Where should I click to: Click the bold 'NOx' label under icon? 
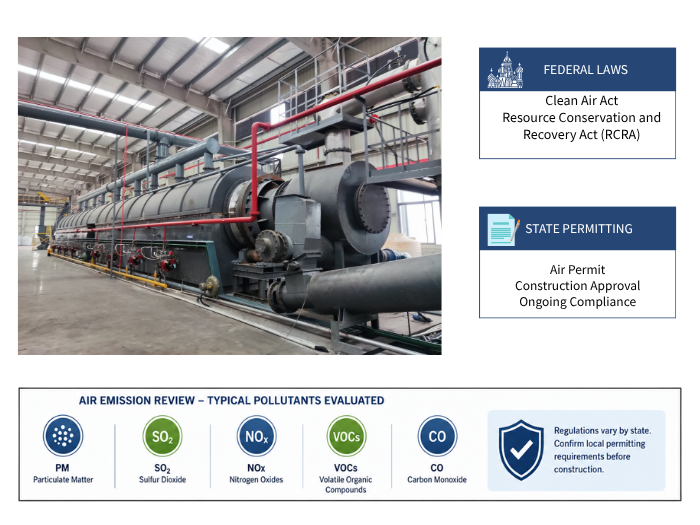(x=256, y=467)
